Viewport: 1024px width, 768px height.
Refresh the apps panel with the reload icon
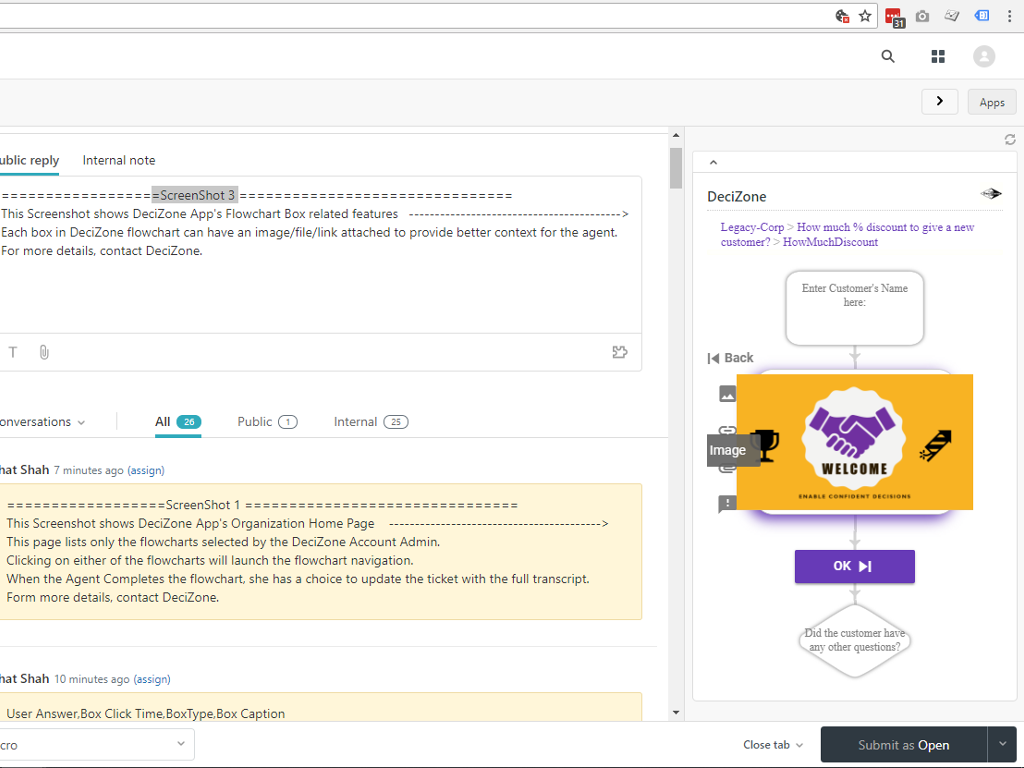[1010, 140]
